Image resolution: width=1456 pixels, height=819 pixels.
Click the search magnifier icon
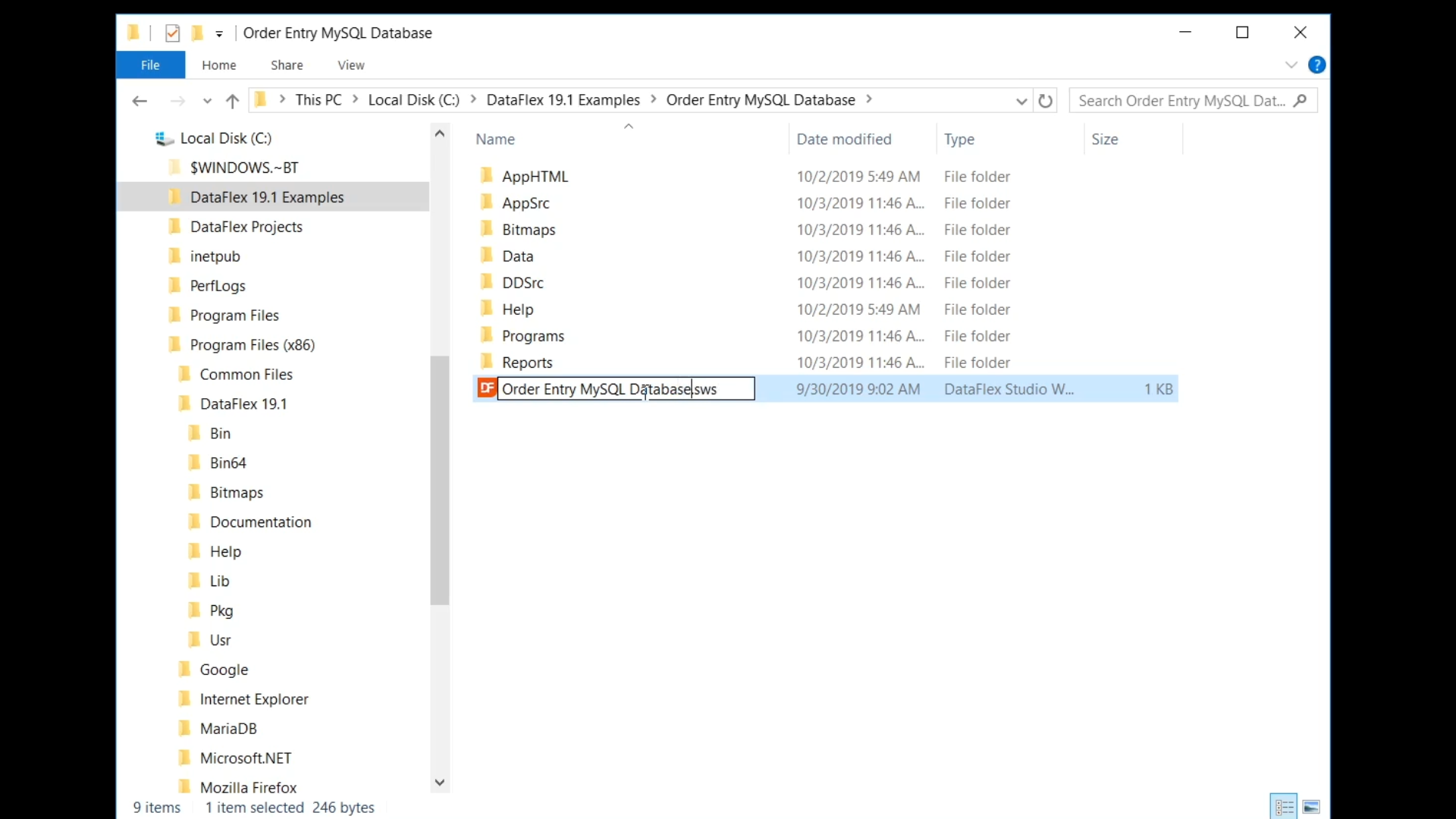1301,100
